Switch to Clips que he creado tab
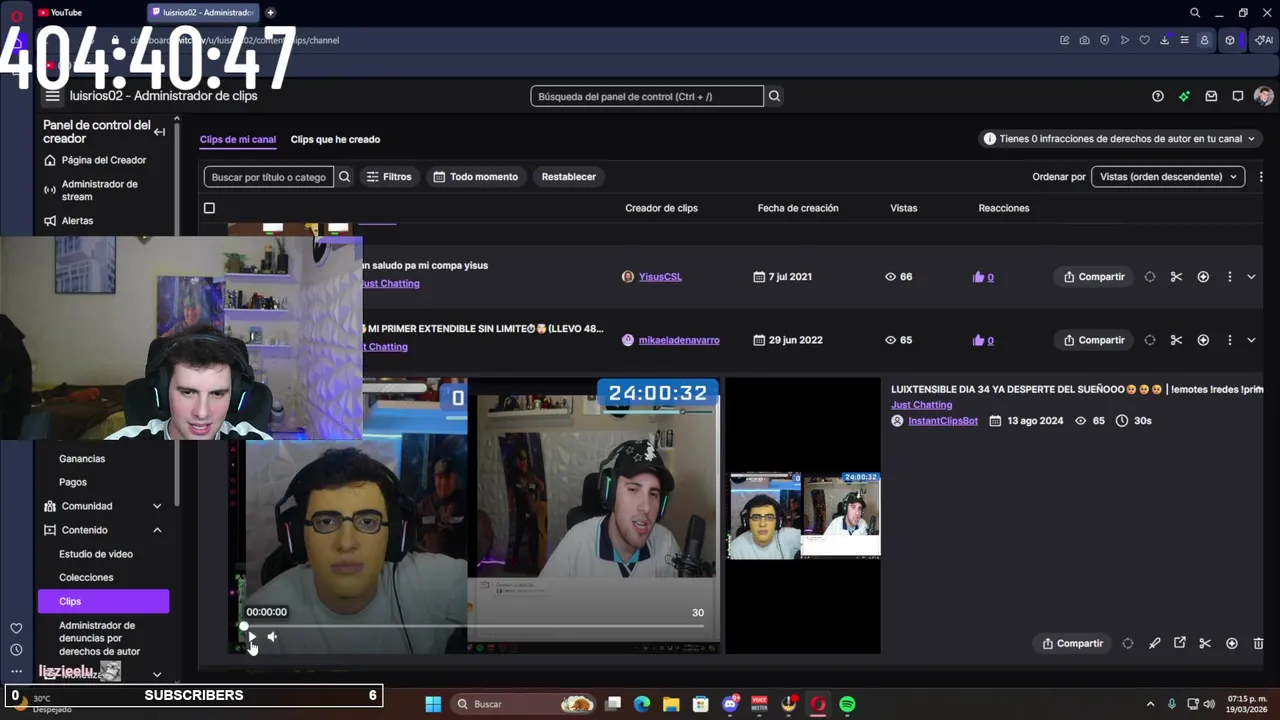 [x=335, y=140]
